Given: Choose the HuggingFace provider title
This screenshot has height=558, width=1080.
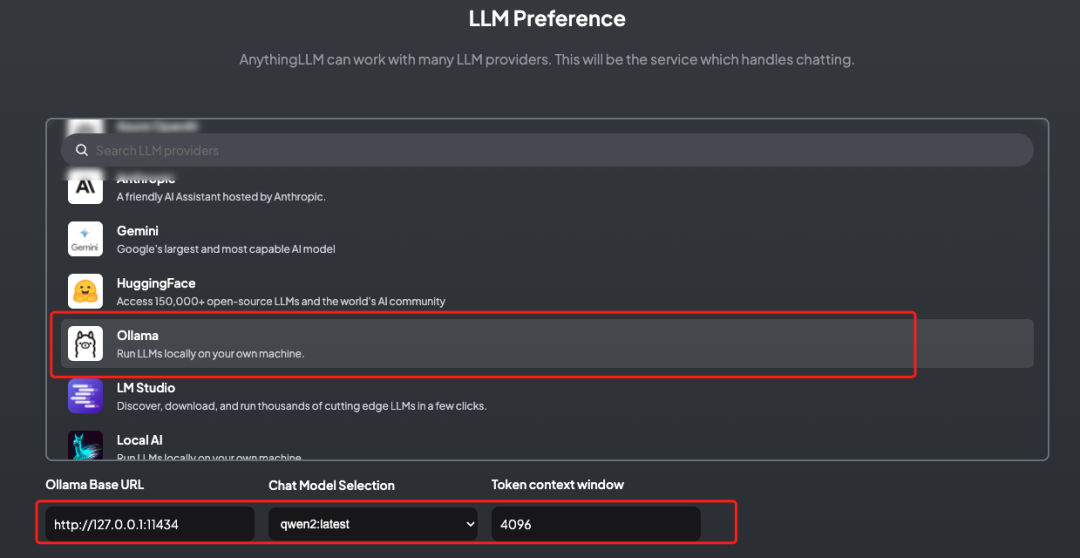Looking at the screenshot, I should [x=156, y=283].
